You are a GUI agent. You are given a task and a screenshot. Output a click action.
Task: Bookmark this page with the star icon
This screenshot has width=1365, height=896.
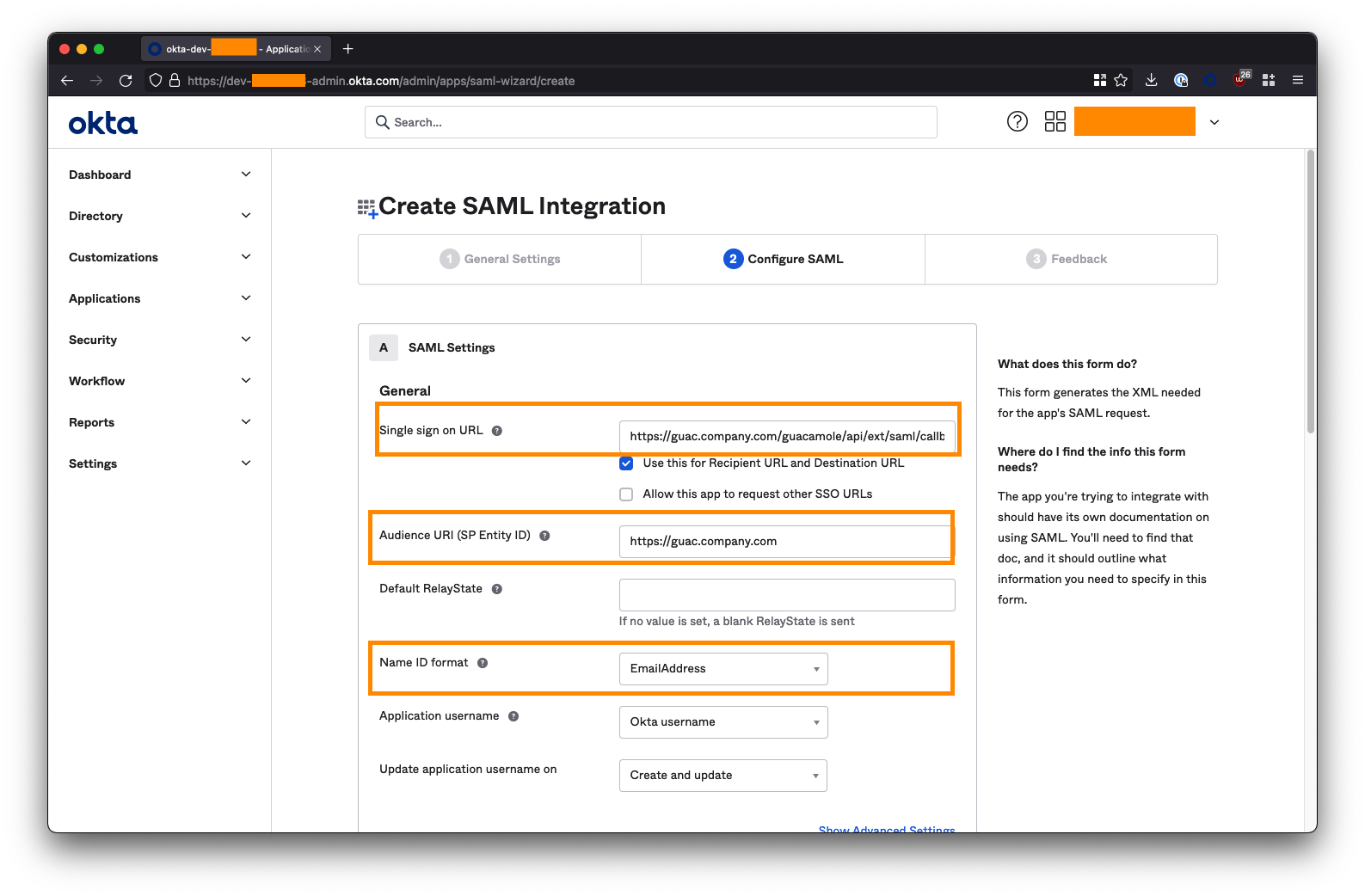(x=1121, y=81)
